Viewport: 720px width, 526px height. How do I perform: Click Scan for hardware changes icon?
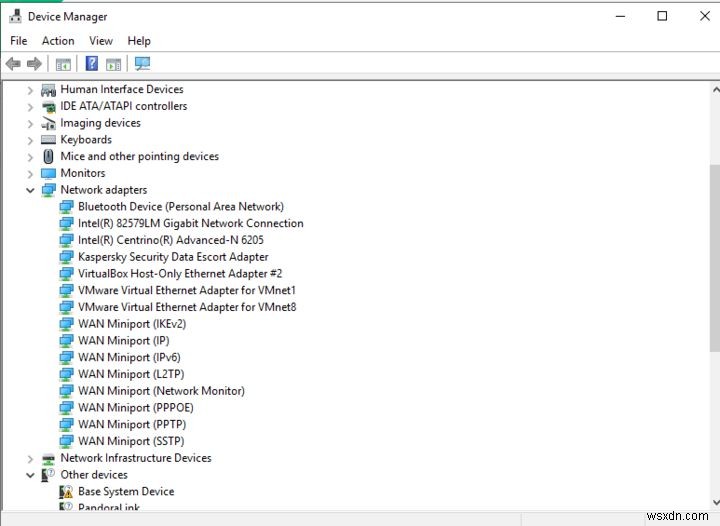point(142,63)
